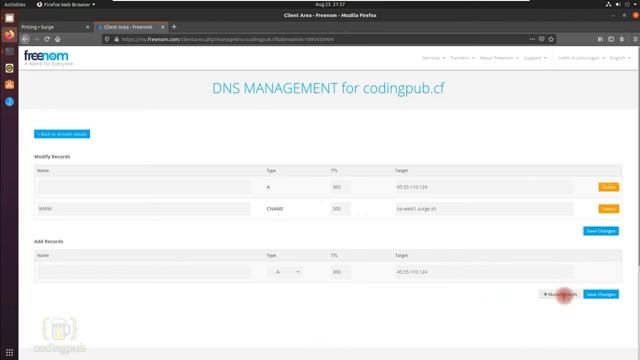Click the Pocket save icon
640x360 pixels.
click(542, 39)
